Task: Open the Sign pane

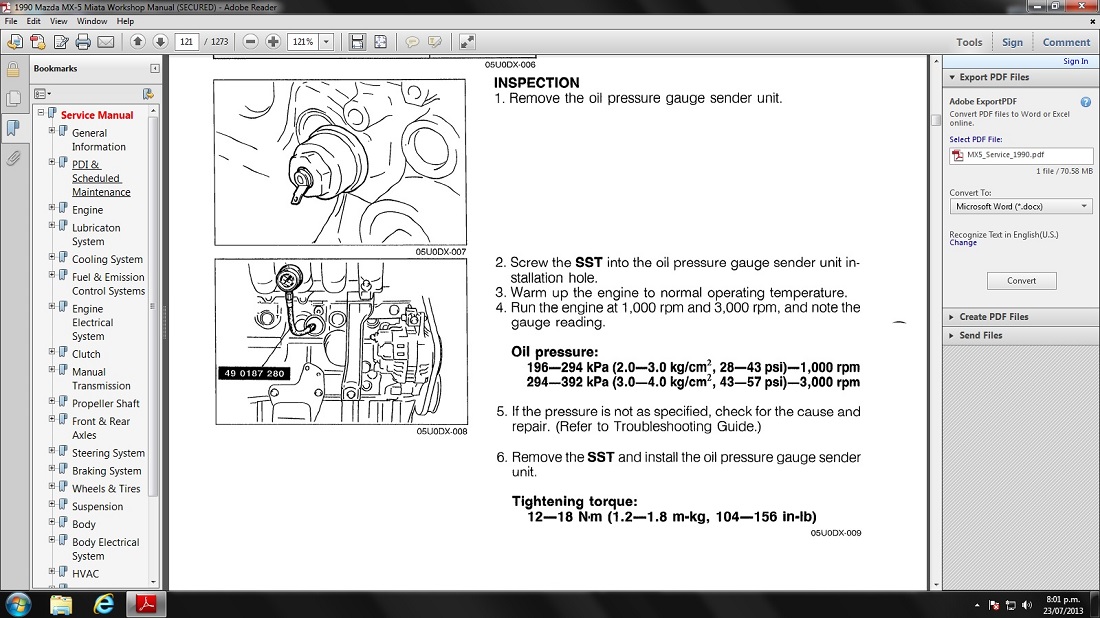Action: coord(1012,42)
